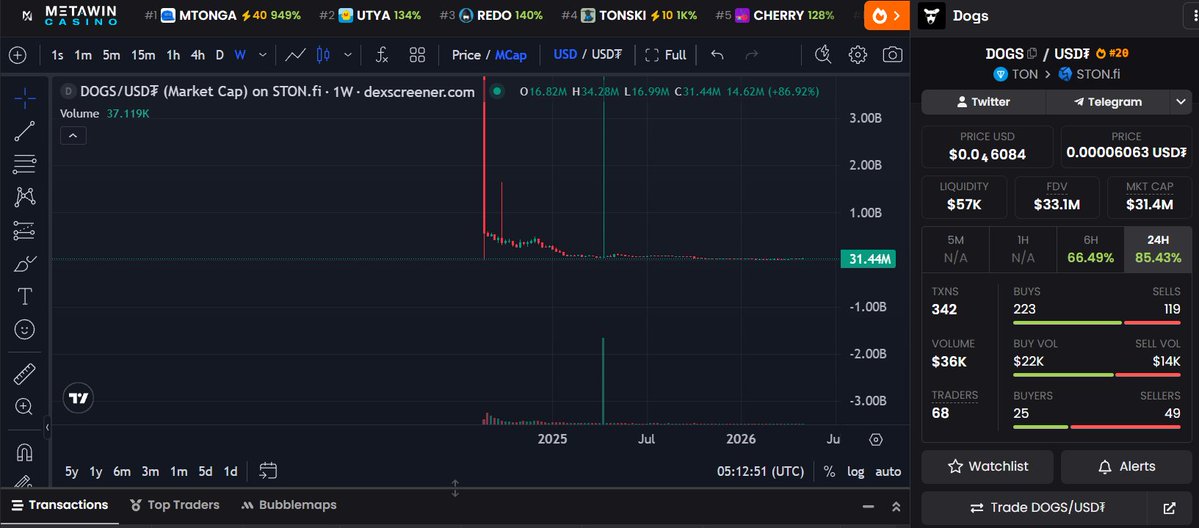Open the Bubblemaps tab
Viewport: 1199px width, 528px height.
[x=288, y=505]
